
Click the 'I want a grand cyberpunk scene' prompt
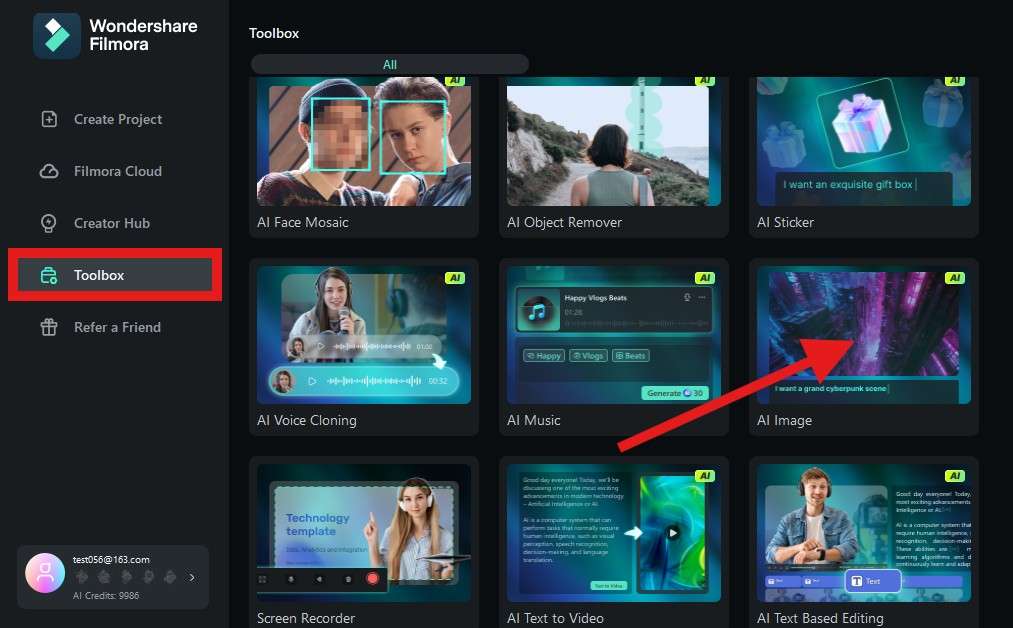[x=830, y=388]
